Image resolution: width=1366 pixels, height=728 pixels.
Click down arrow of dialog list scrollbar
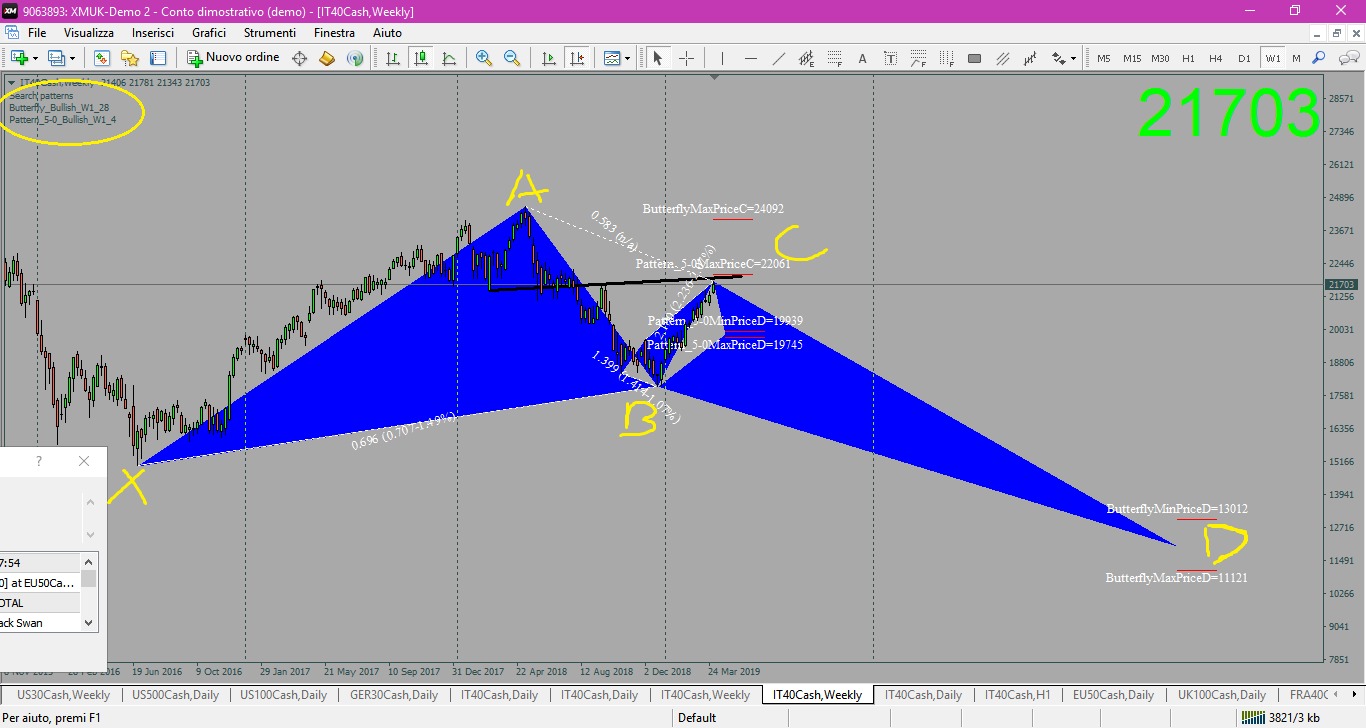pyautogui.click(x=89, y=622)
